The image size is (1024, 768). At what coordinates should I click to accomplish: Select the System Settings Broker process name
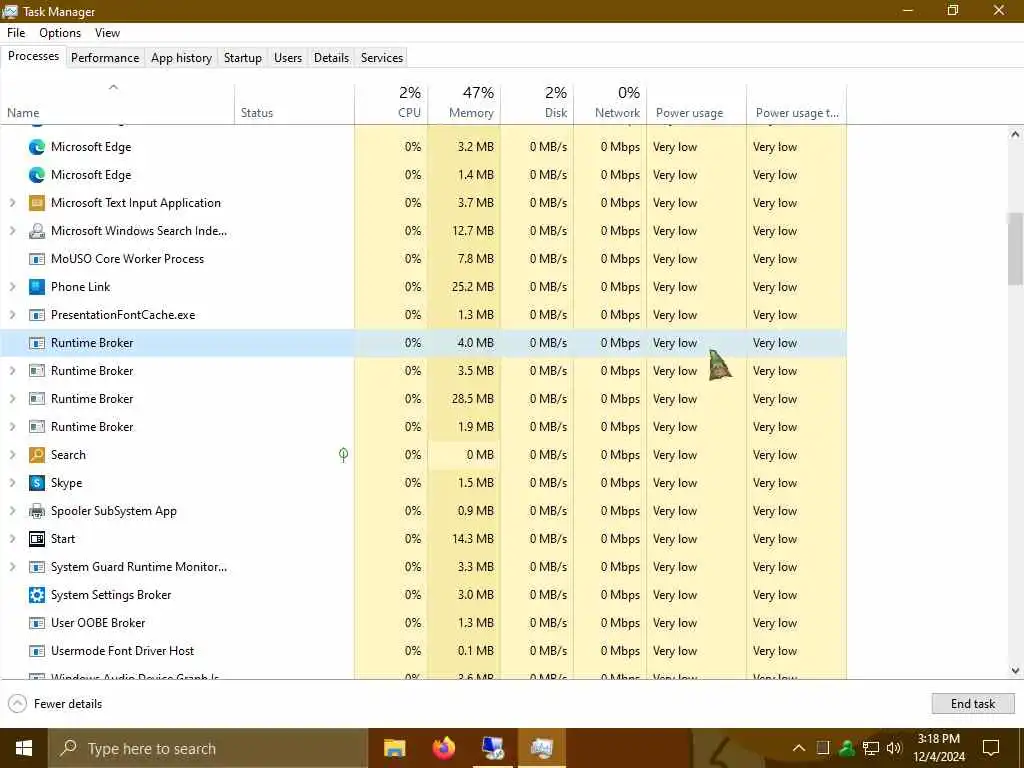tap(111, 595)
